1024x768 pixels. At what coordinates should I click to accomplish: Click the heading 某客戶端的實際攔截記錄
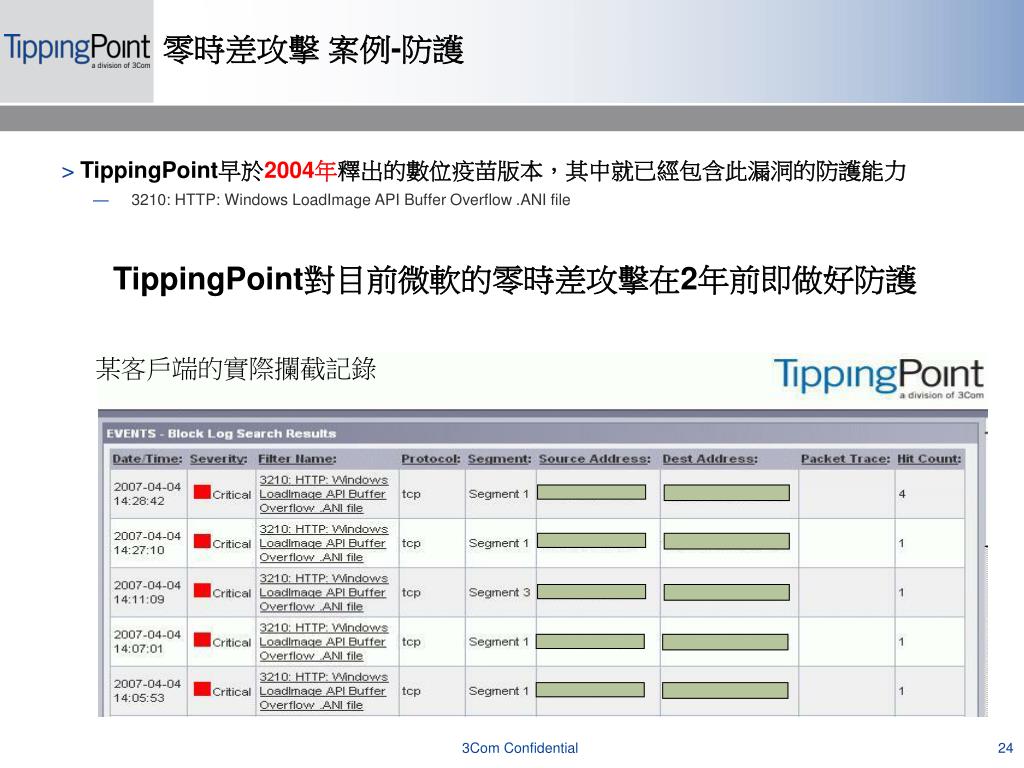[236, 369]
